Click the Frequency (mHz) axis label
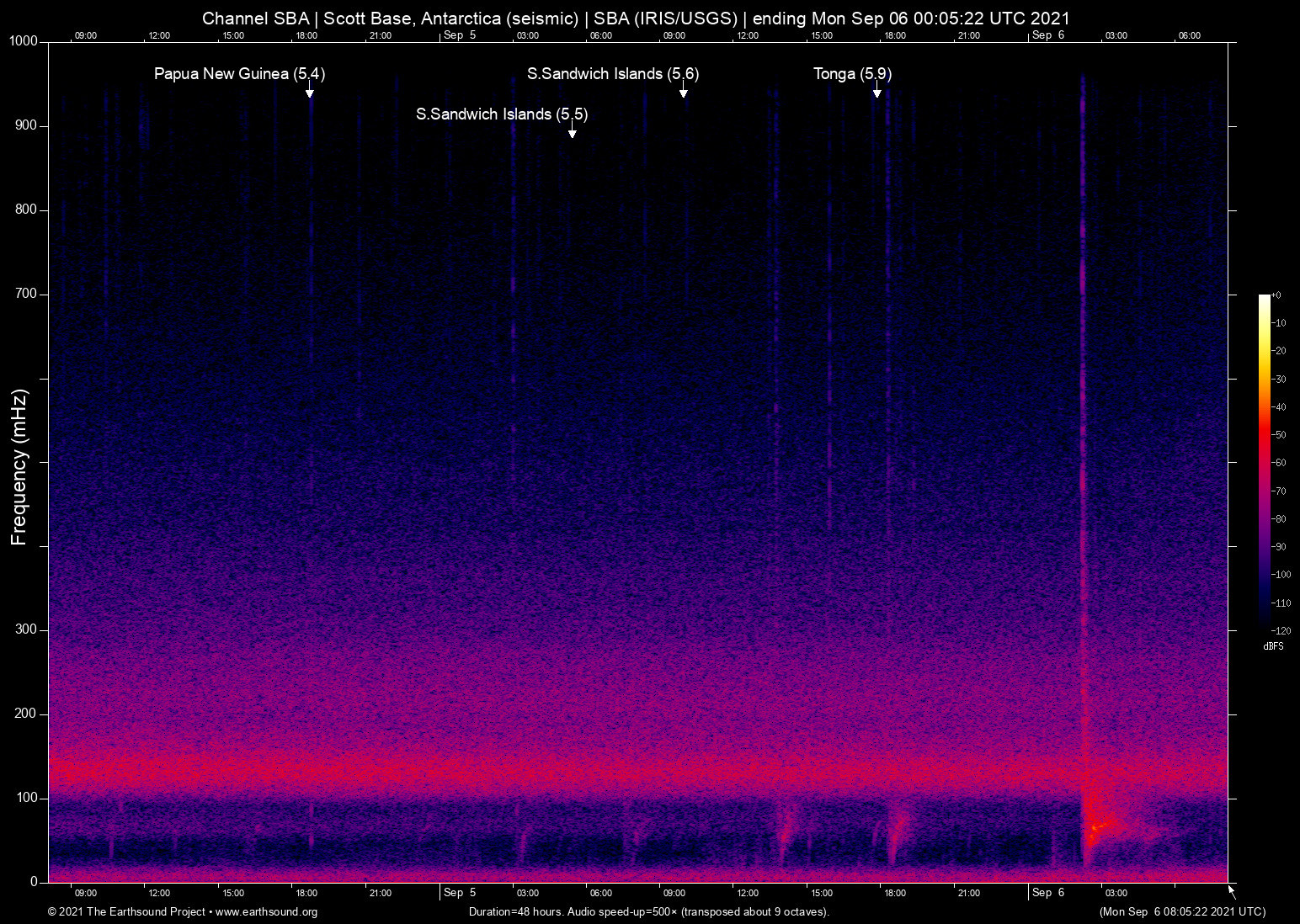The width and height of the screenshot is (1300, 924). click(18, 460)
